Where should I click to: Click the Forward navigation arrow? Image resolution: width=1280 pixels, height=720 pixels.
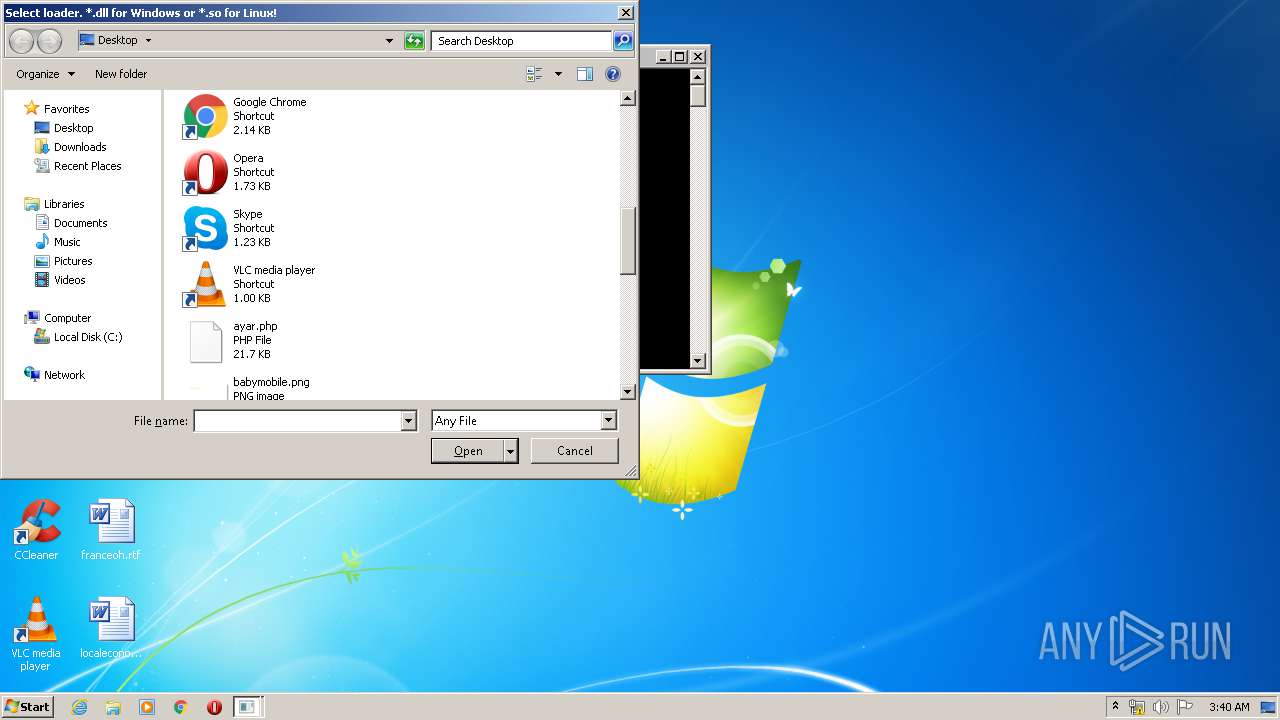(x=49, y=41)
